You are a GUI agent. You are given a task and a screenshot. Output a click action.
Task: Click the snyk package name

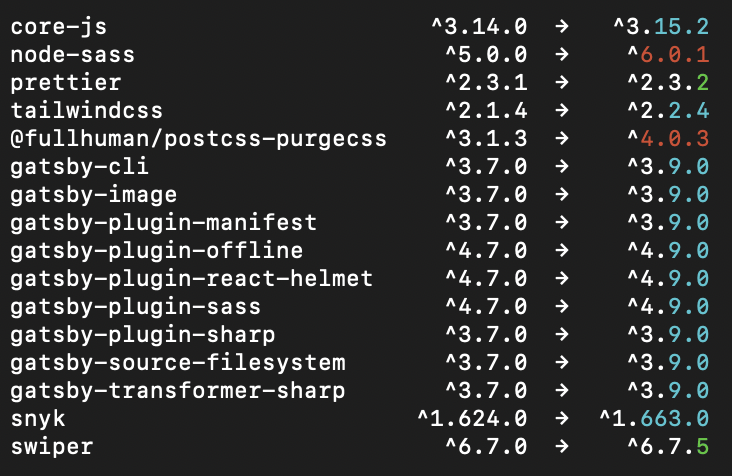[x=38, y=417]
